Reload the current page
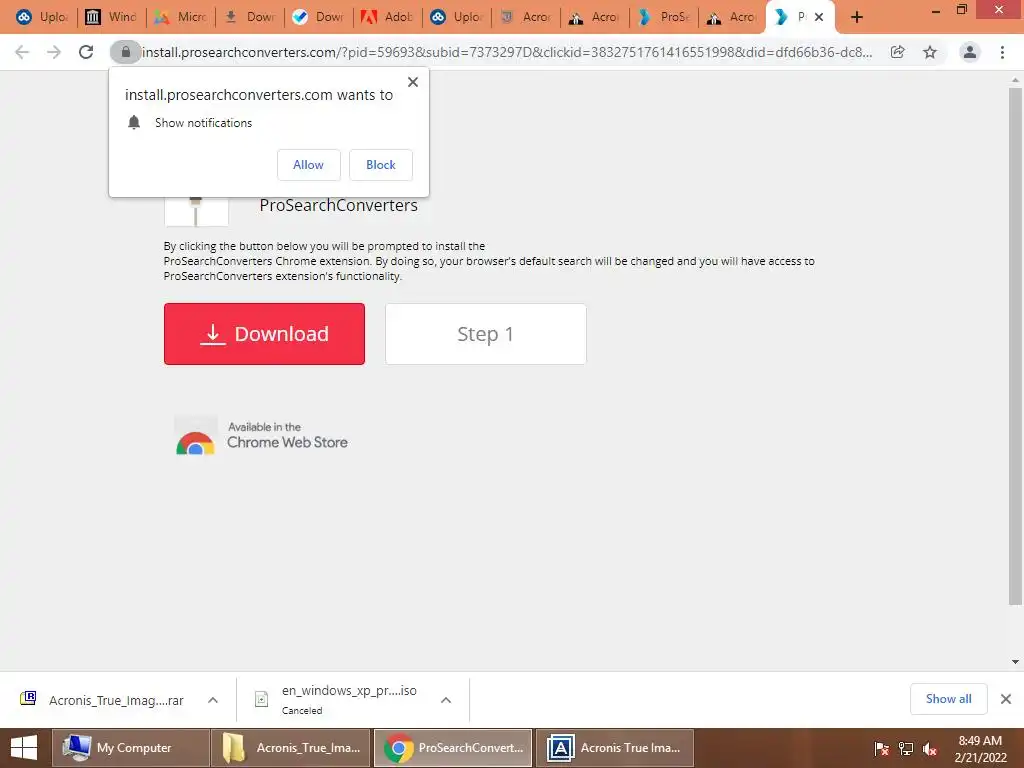The image size is (1024, 768). tap(86, 52)
